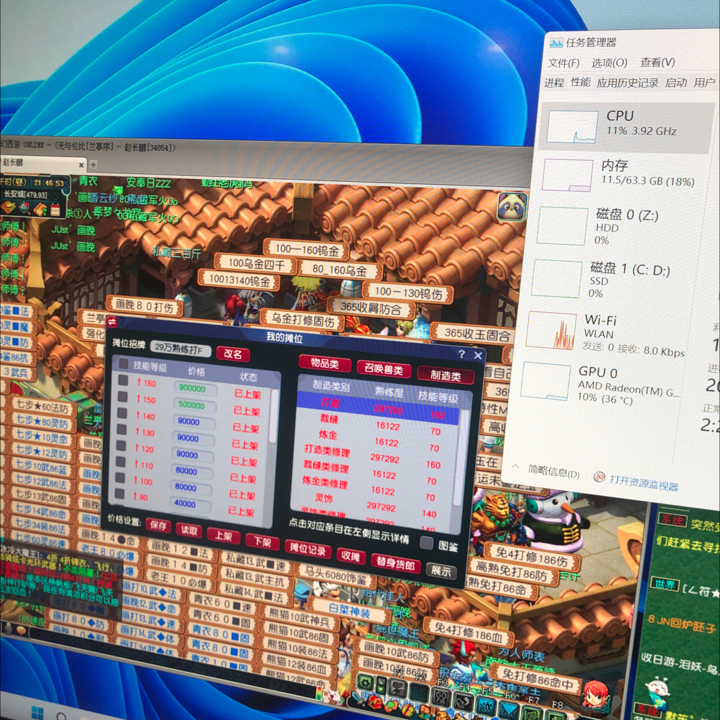Screen dimensions: 720x720
Task: Click the white mascot emoticon in chat panel
Action: 658,692
